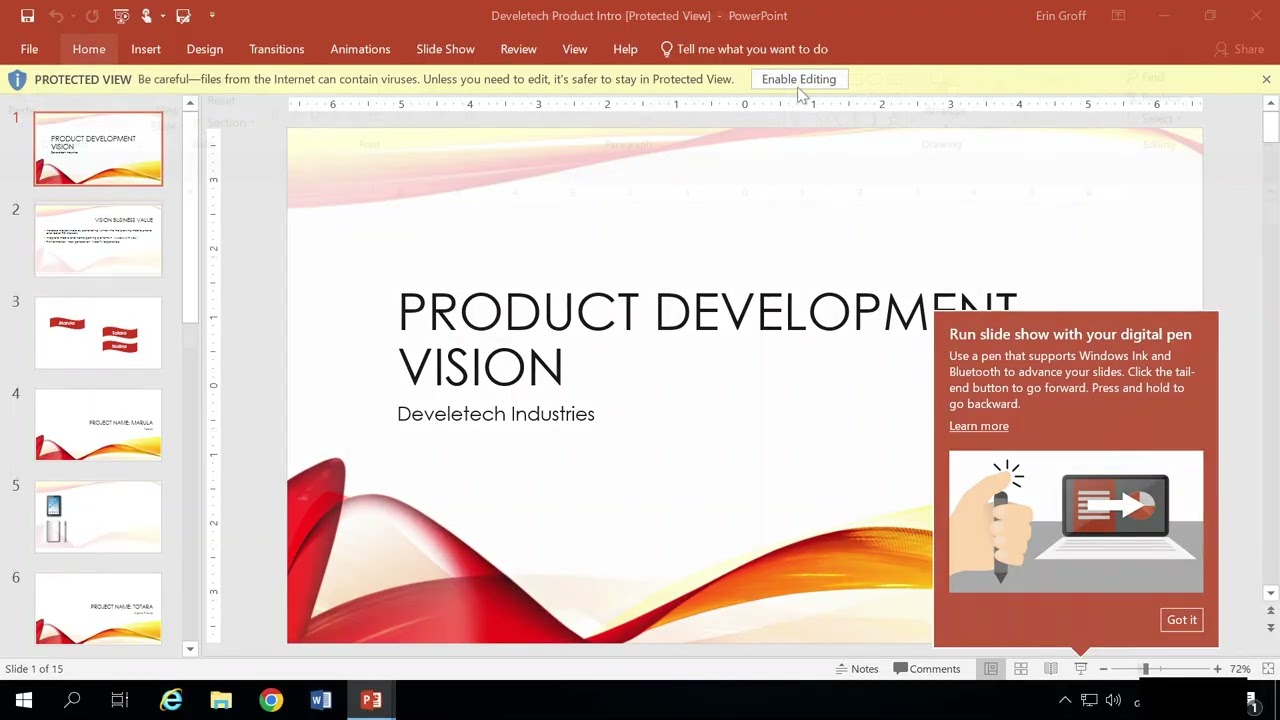Click the Undo arrow icon

[x=56, y=16]
